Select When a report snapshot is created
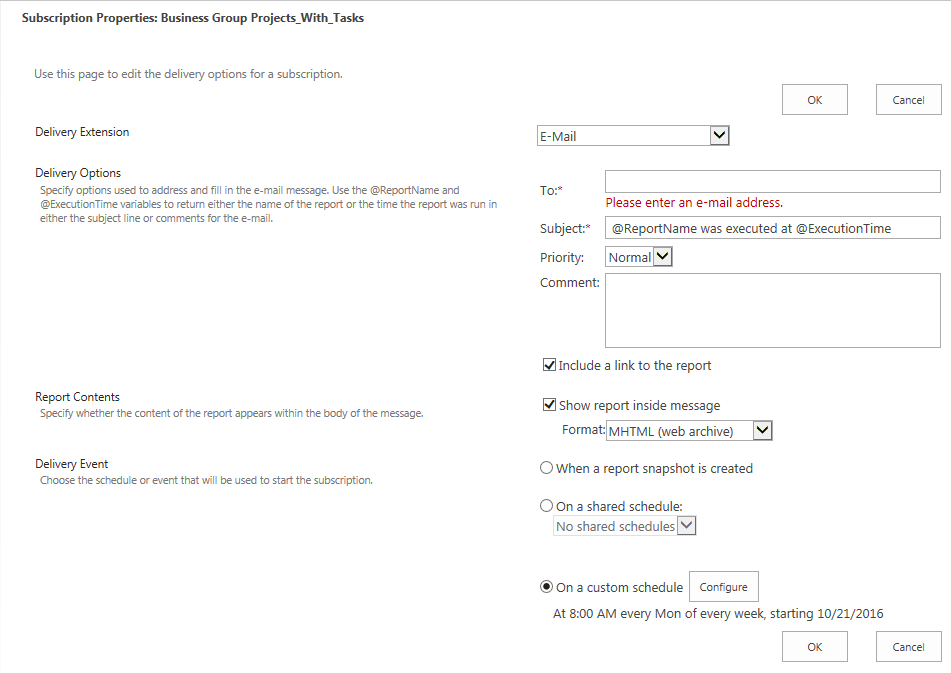Screen dimensions: 951x673 [x=546, y=468]
